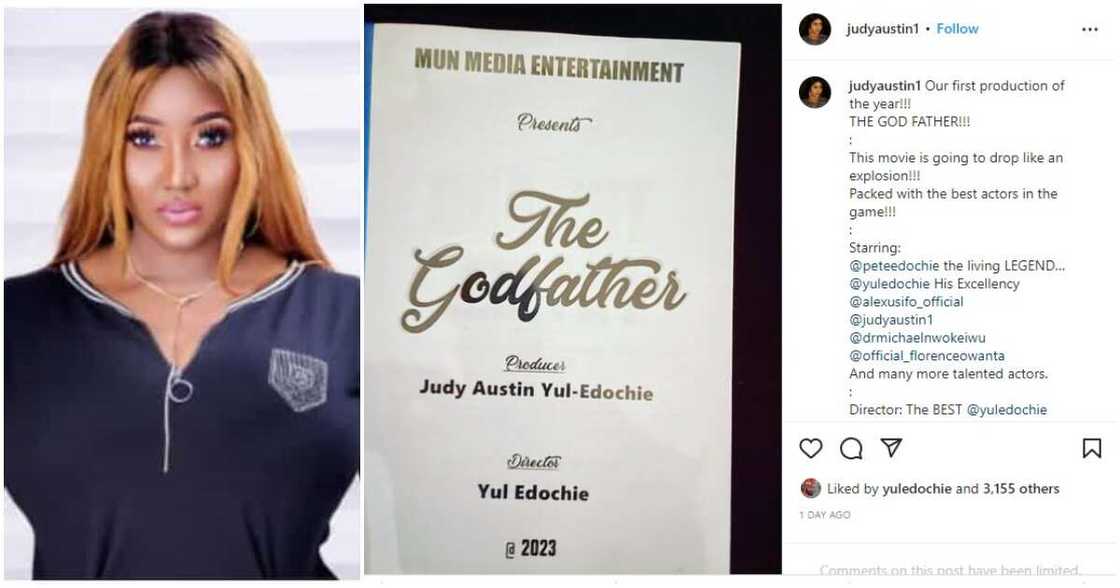Open The Godfather script cover photo
This screenshot has width=1120, height=588.
(x=572, y=289)
